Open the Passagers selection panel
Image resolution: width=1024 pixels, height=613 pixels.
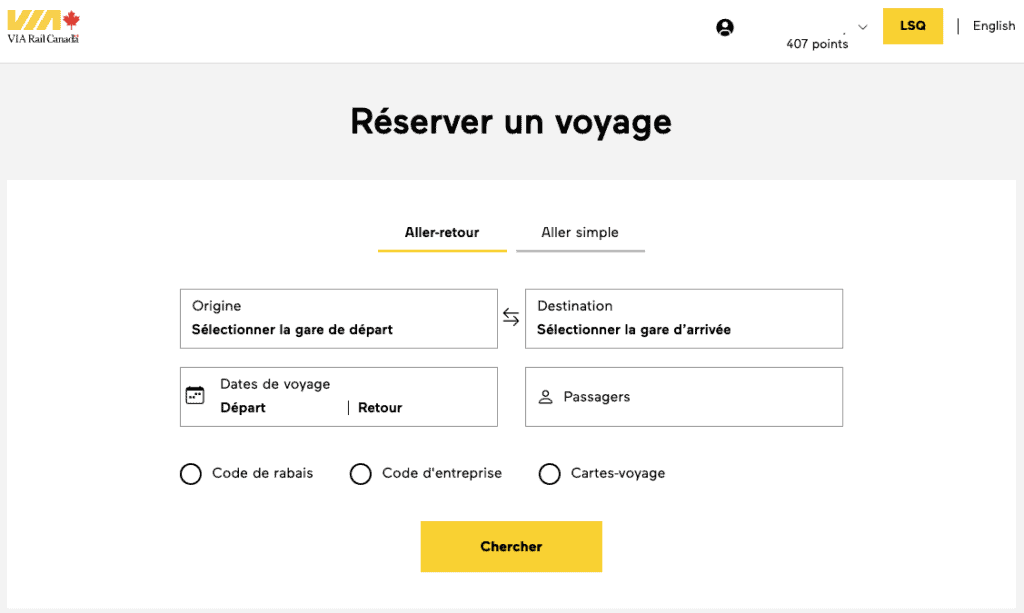(684, 396)
